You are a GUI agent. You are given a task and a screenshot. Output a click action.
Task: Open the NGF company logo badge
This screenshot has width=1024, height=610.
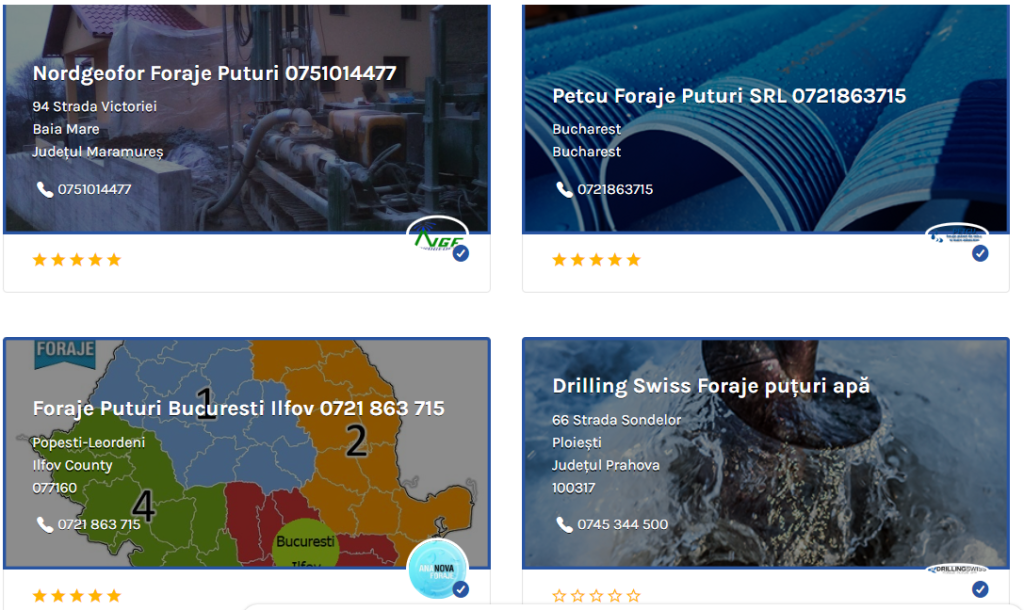click(438, 238)
